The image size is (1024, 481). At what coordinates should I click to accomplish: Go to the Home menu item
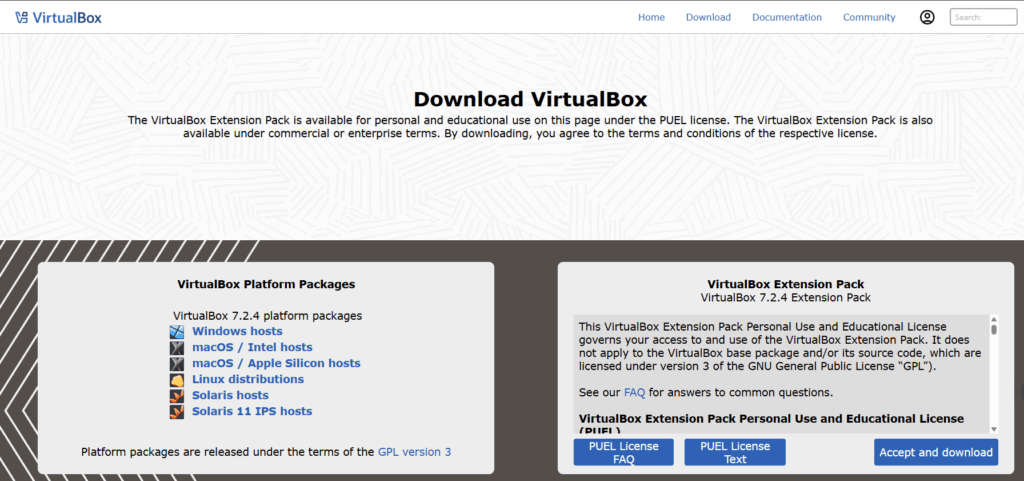(x=651, y=17)
